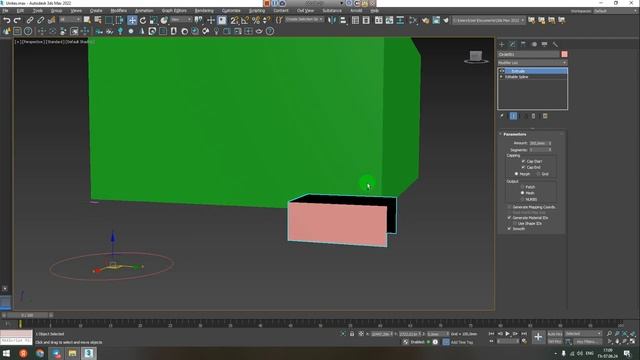Open the File menu

coord(5,11)
